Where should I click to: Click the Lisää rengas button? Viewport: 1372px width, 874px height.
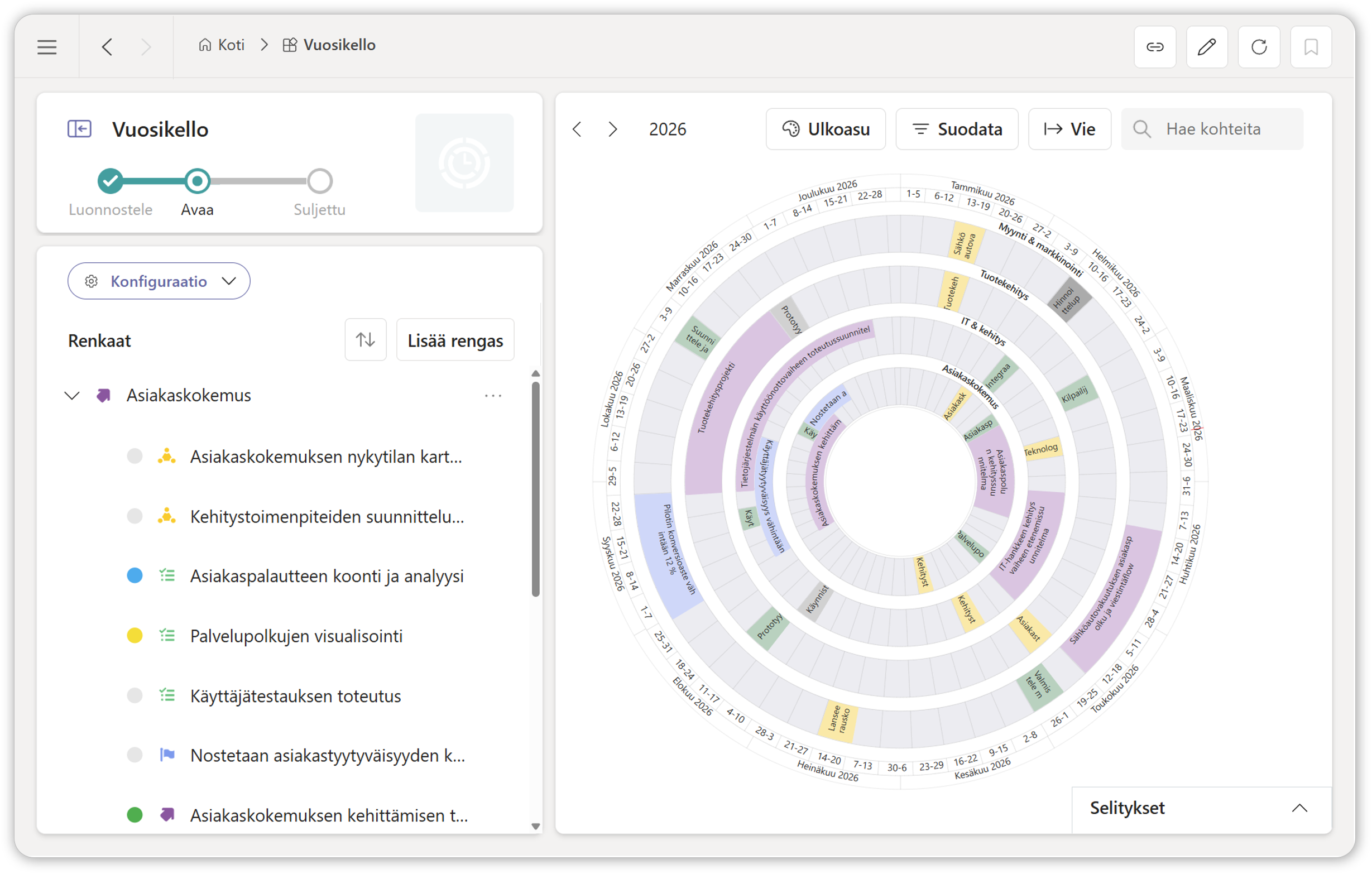click(455, 340)
